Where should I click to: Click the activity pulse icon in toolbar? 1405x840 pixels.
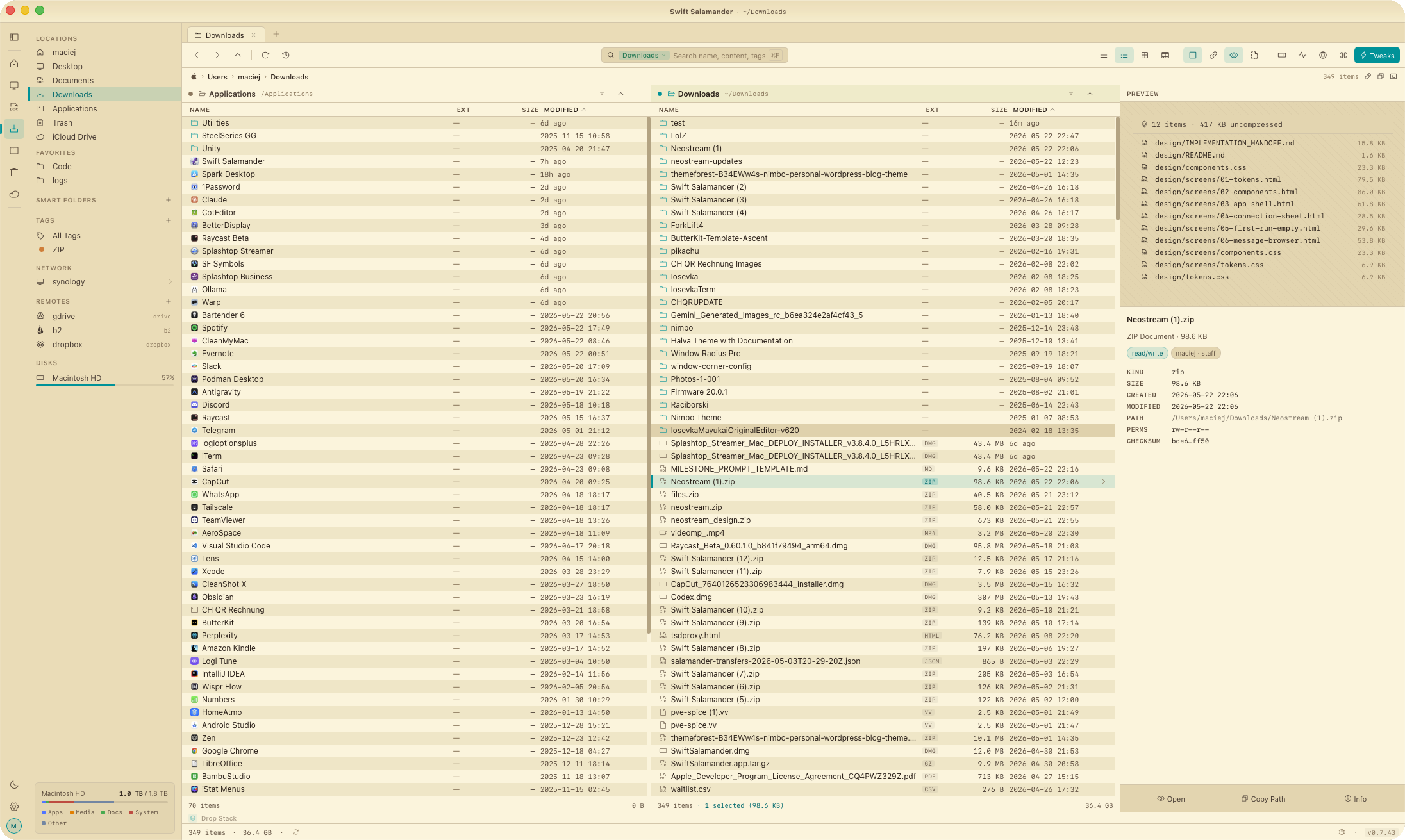tap(1302, 55)
